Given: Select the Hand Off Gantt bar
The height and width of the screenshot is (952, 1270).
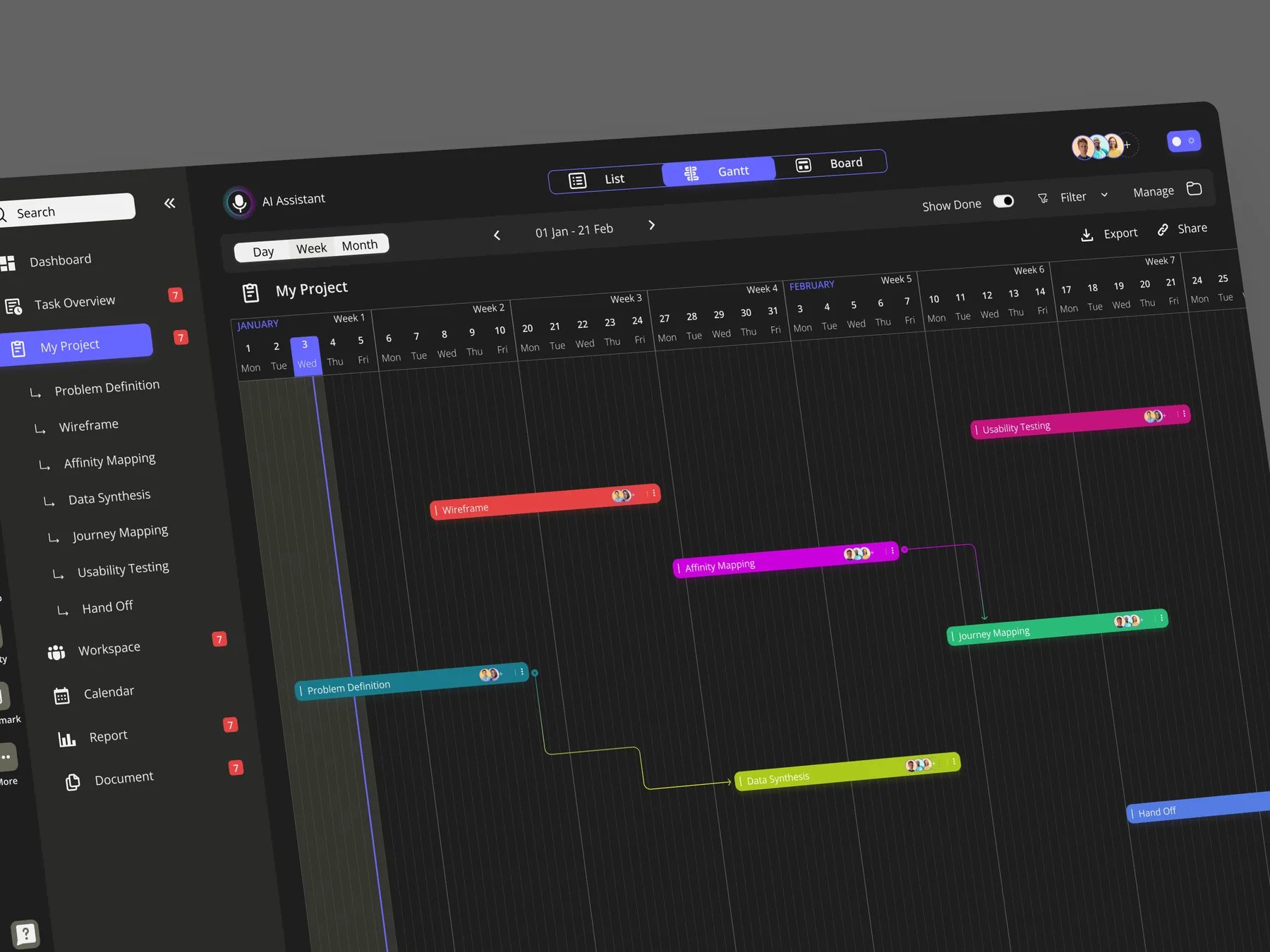Looking at the screenshot, I should (1198, 807).
